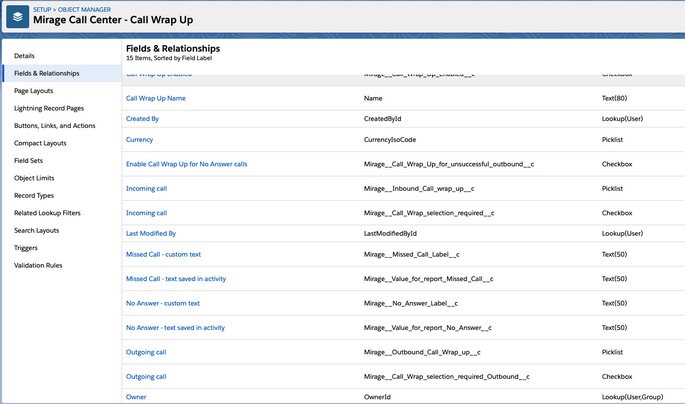This screenshot has height=404, width=685.
Task: Click Text(80) data type cell
Action: [614, 98]
